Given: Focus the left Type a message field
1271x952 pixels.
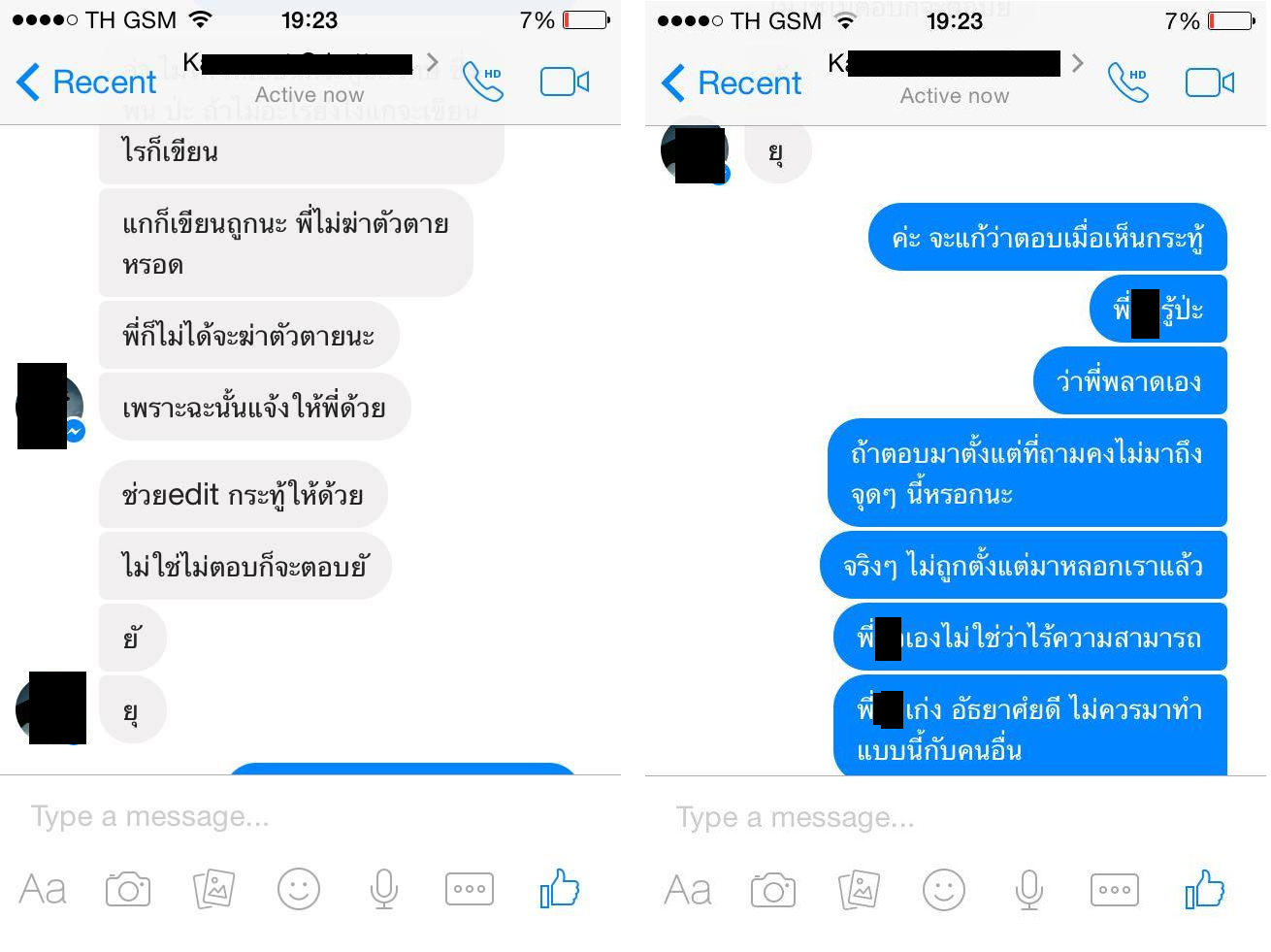Looking at the screenshot, I should coord(310,817).
